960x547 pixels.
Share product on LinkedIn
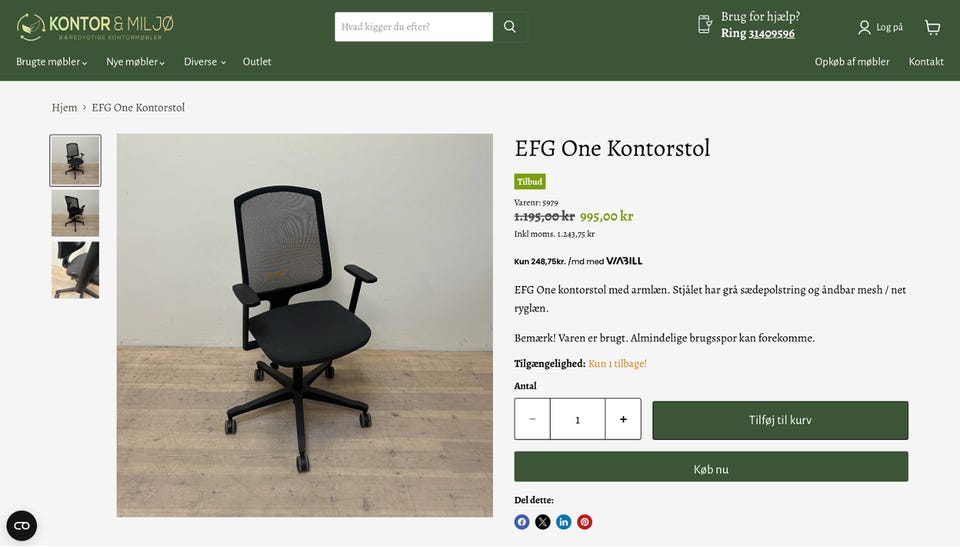563,522
